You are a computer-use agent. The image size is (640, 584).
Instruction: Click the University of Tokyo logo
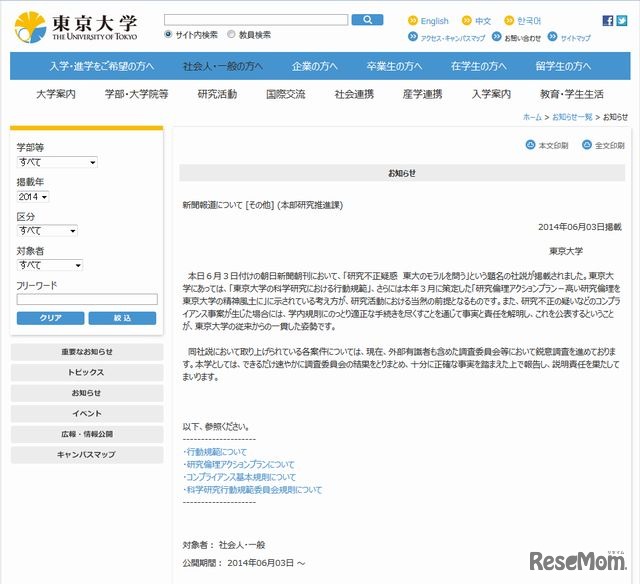[76, 27]
